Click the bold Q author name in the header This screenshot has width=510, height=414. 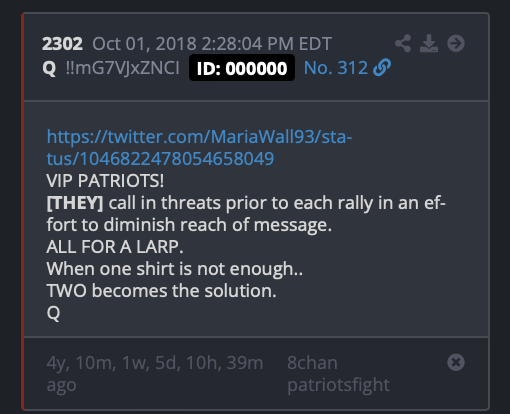[49, 68]
